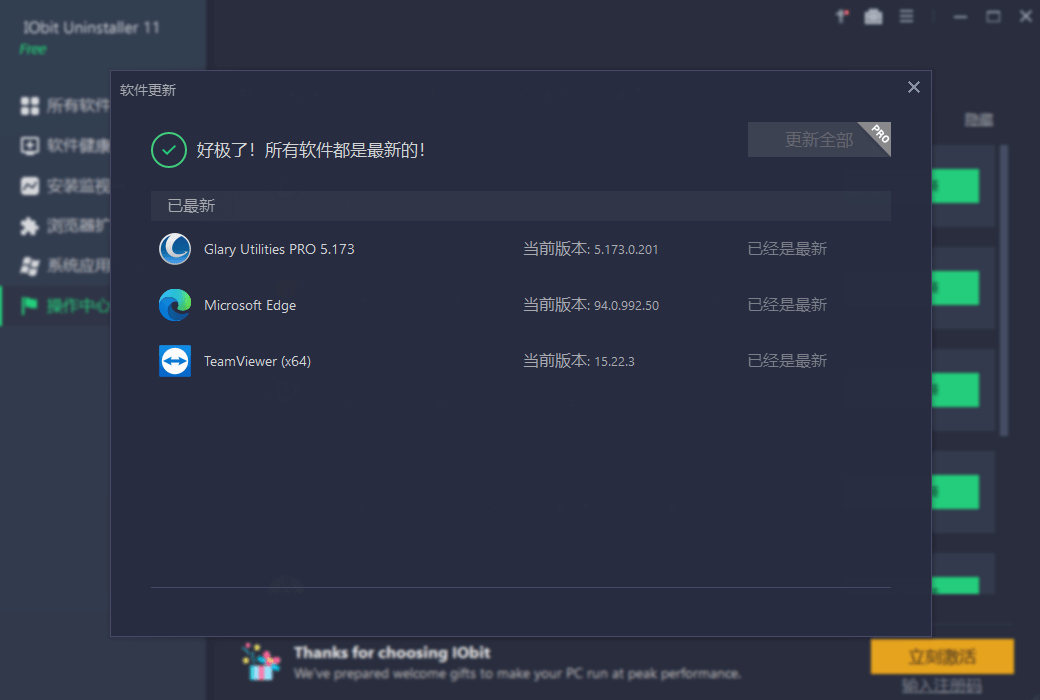This screenshot has width=1040, height=700.
Task: Click the 软件更新 dialog title
Action: [148, 90]
